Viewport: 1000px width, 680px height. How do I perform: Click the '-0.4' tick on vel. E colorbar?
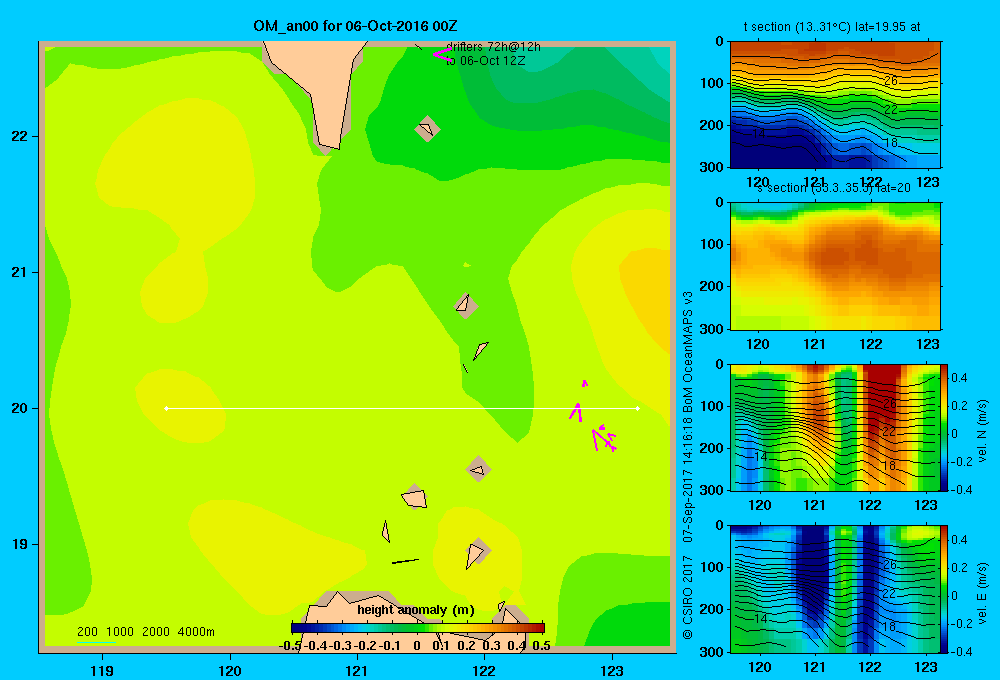[961, 651]
